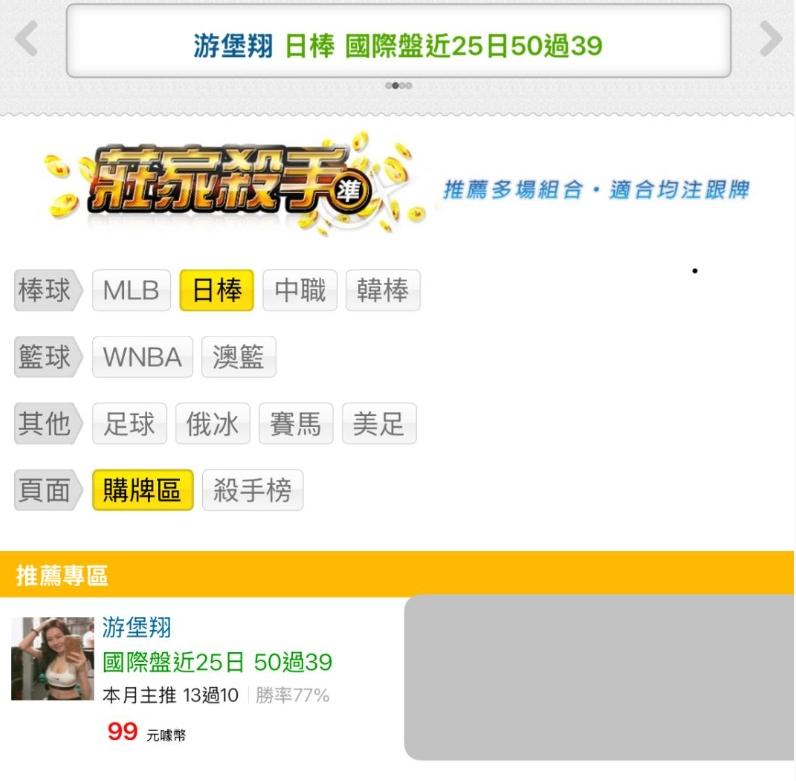796x781 pixels.
Task: Advance banner with right arrow
Action: coord(771,39)
